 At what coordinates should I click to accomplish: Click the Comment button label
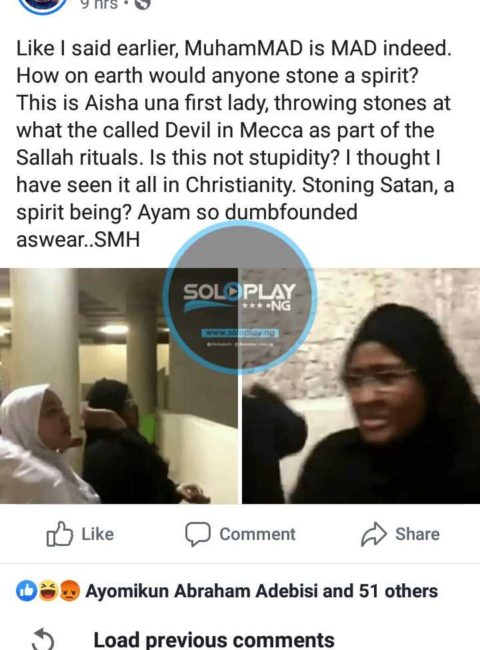257,534
